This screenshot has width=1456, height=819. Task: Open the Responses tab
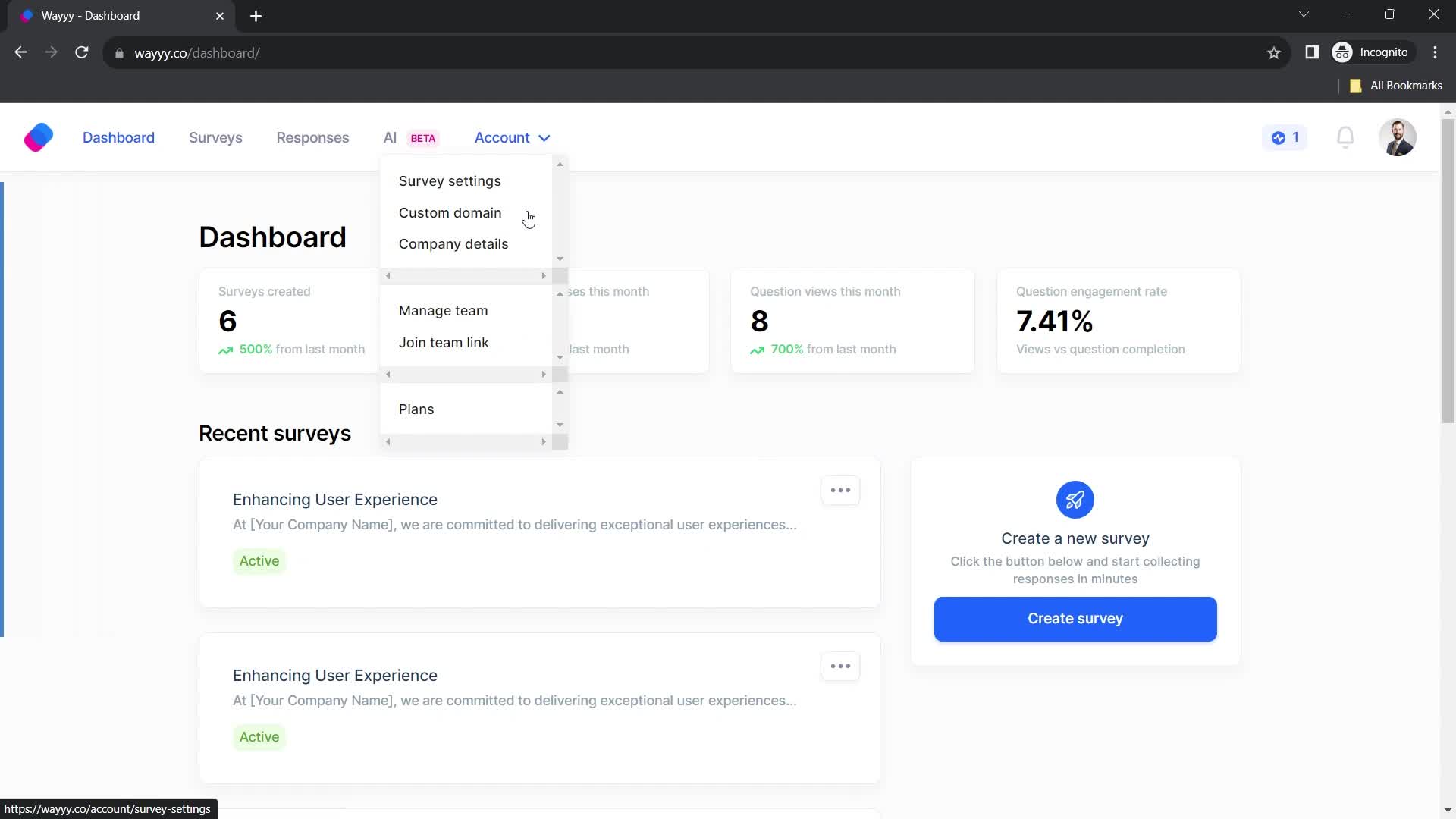312,137
